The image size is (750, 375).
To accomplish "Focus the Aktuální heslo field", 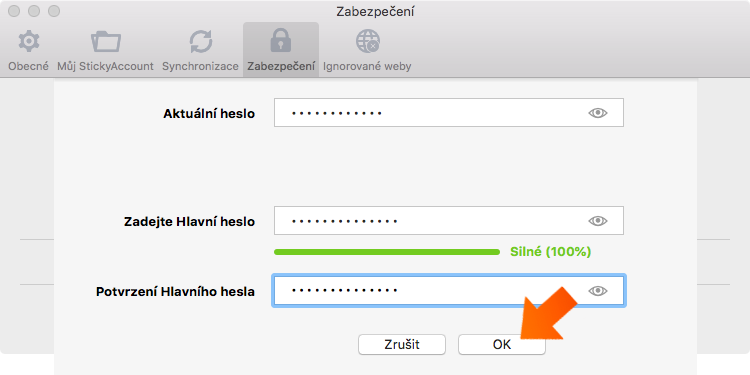I will click(x=449, y=112).
